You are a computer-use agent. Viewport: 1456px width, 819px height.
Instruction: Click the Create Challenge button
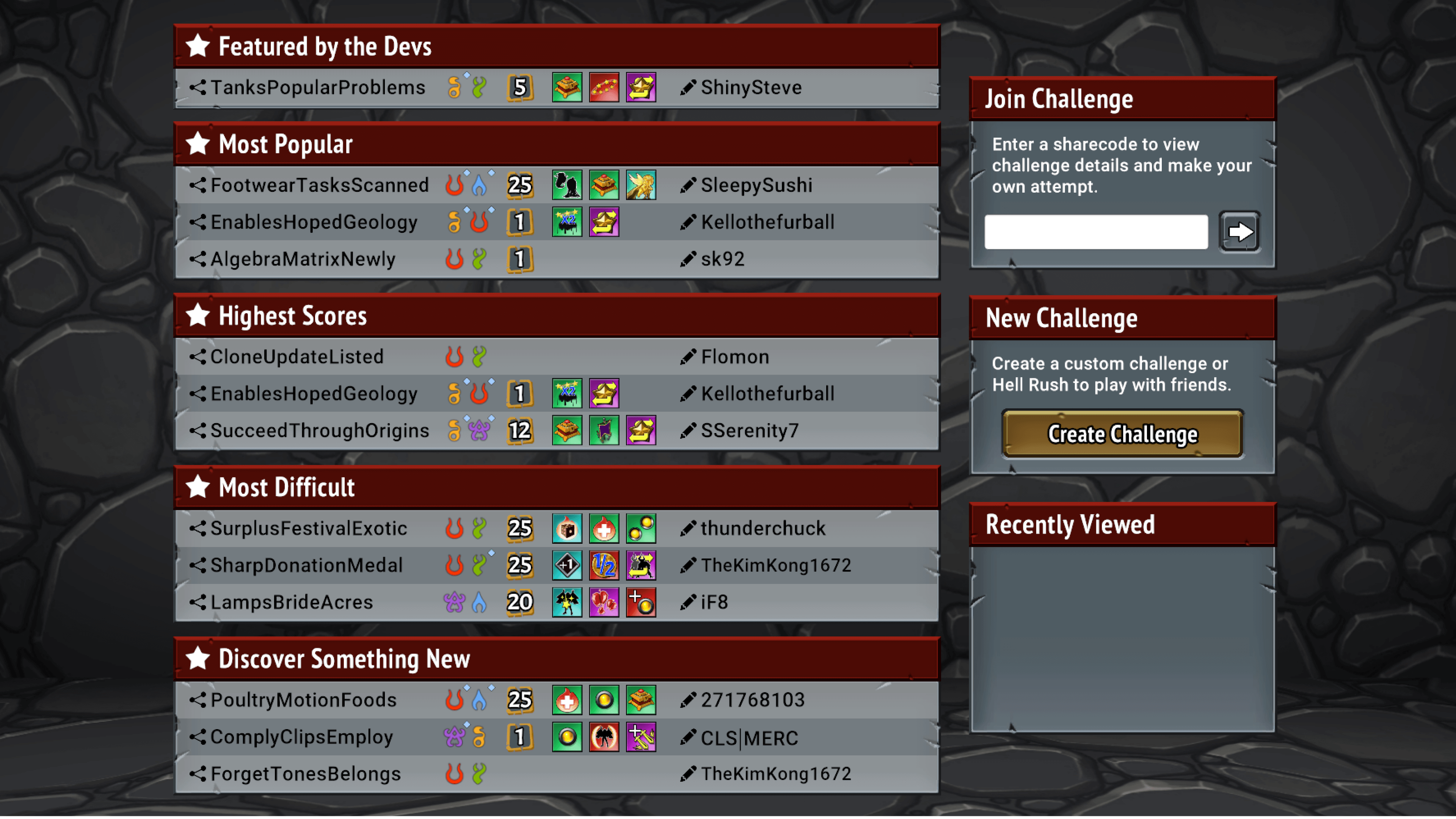[1122, 434]
